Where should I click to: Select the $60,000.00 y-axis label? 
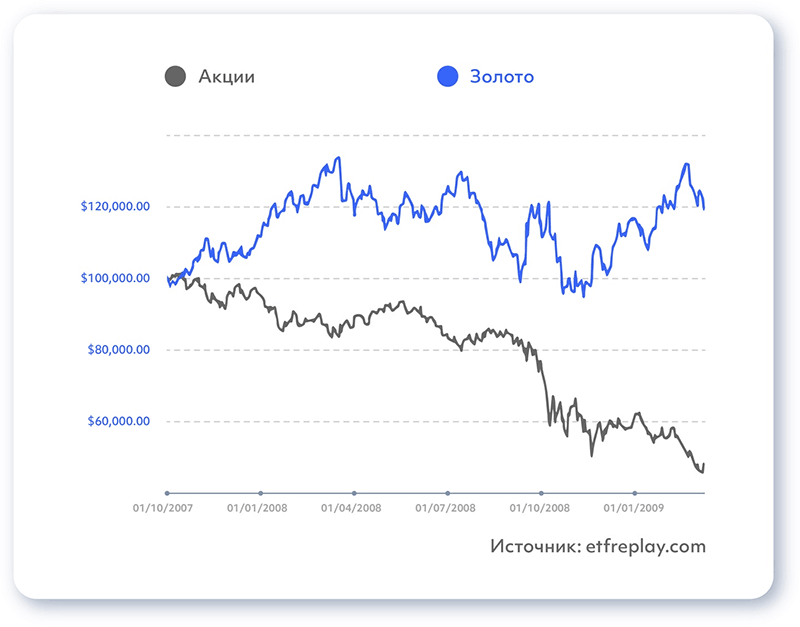(x=118, y=421)
